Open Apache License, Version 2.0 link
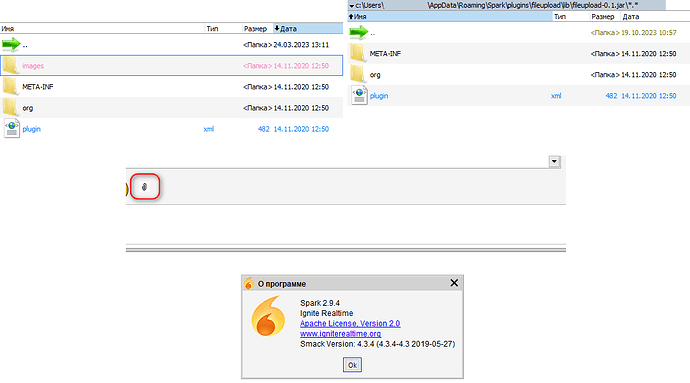 [350, 324]
